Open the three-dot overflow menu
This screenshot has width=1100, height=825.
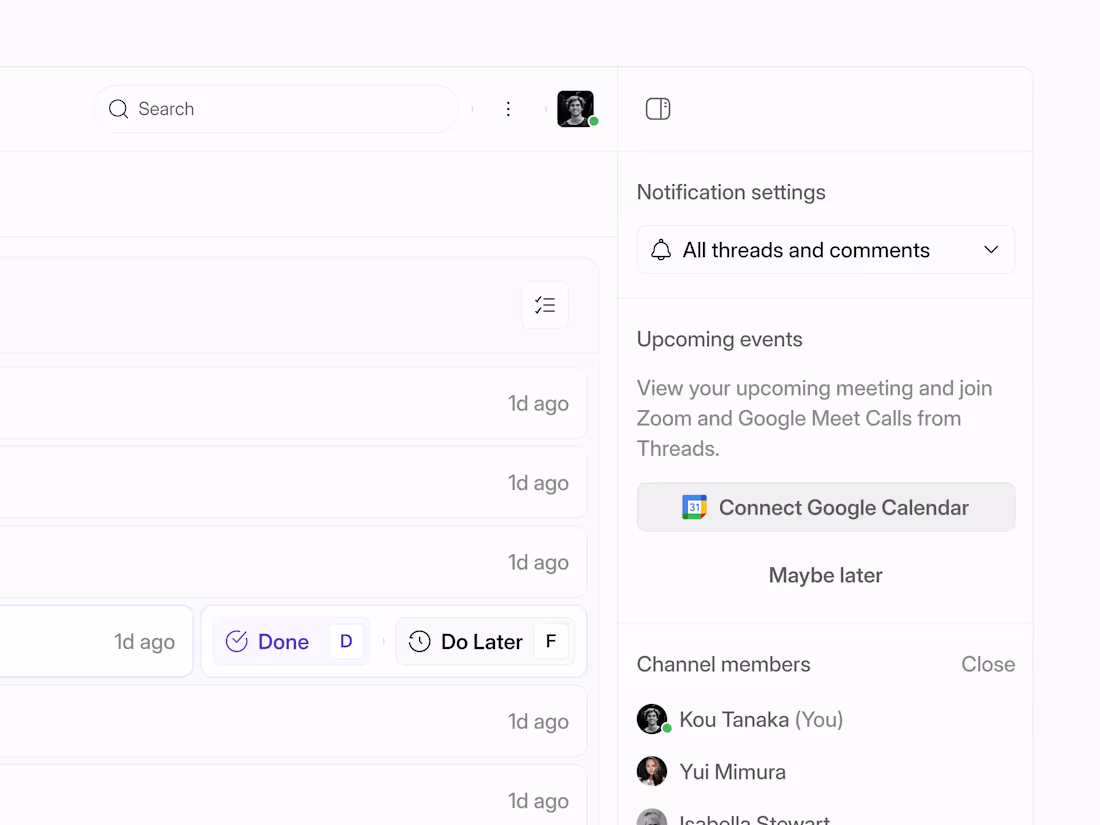coord(508,108)
